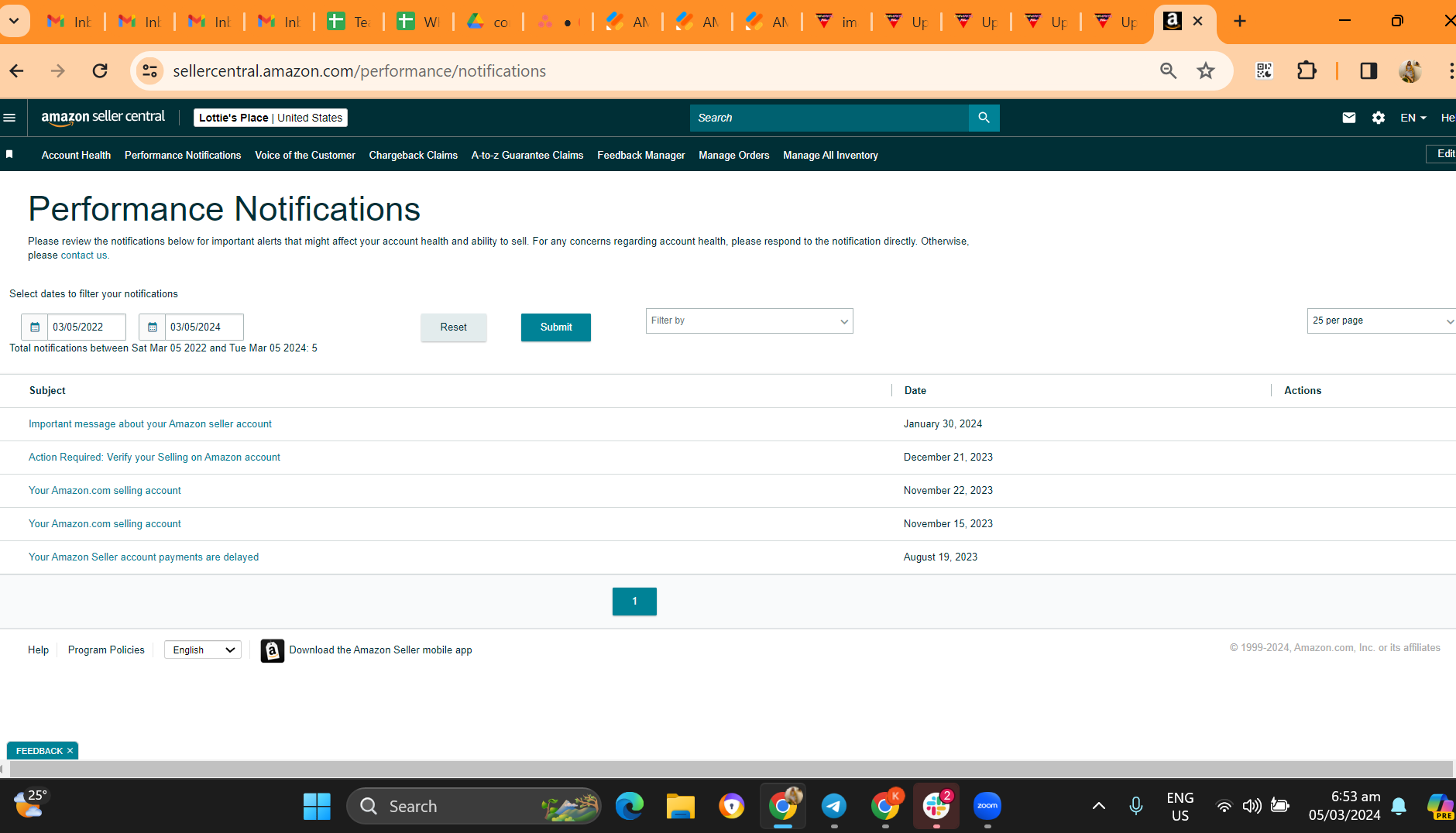Open 'Your Amazon Seller account payments are delayed'
The image size is (1456, 833).
143,557
